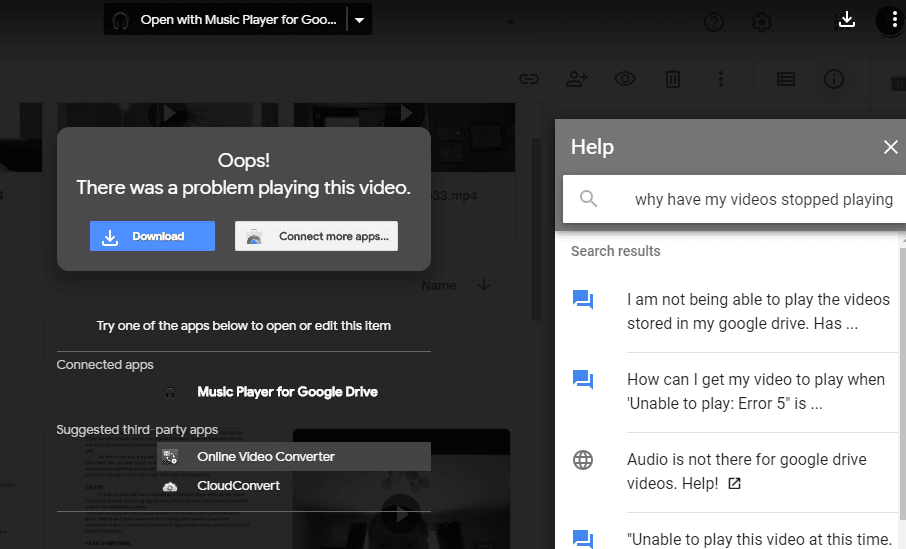
Task: Open result 'How can I get my video to play'
Action: (x=758, y=391)
